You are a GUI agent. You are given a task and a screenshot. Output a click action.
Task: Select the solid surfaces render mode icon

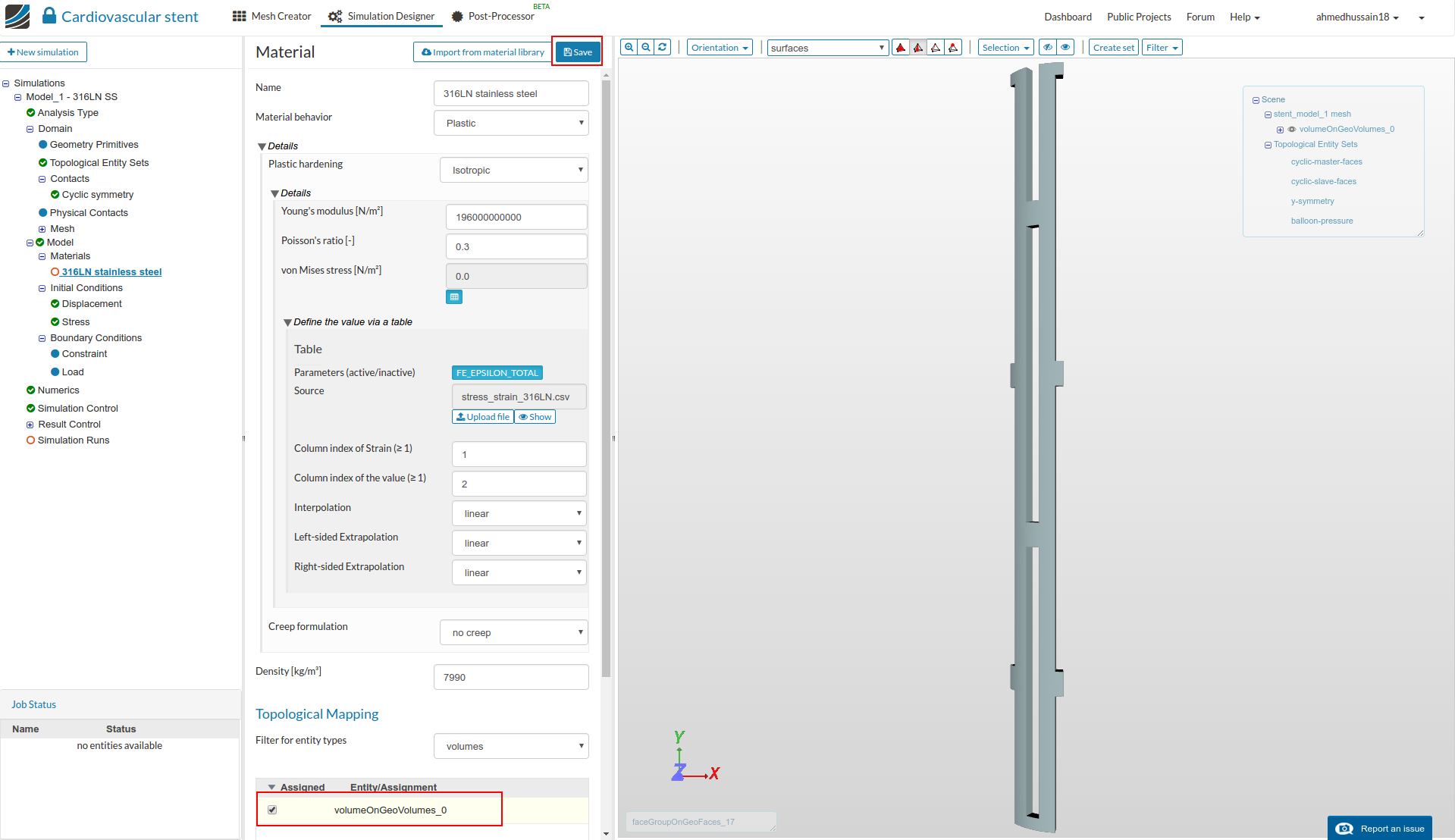pos(901,48)
